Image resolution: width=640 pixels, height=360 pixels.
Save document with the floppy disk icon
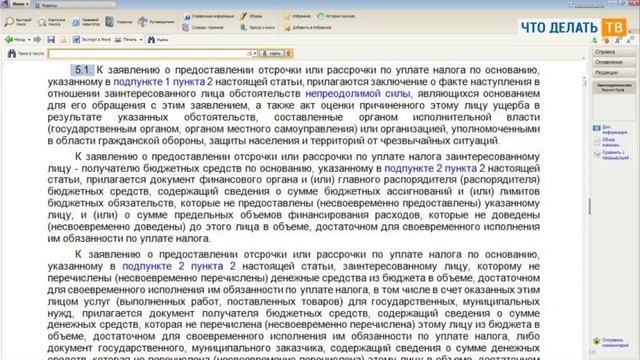51,40
